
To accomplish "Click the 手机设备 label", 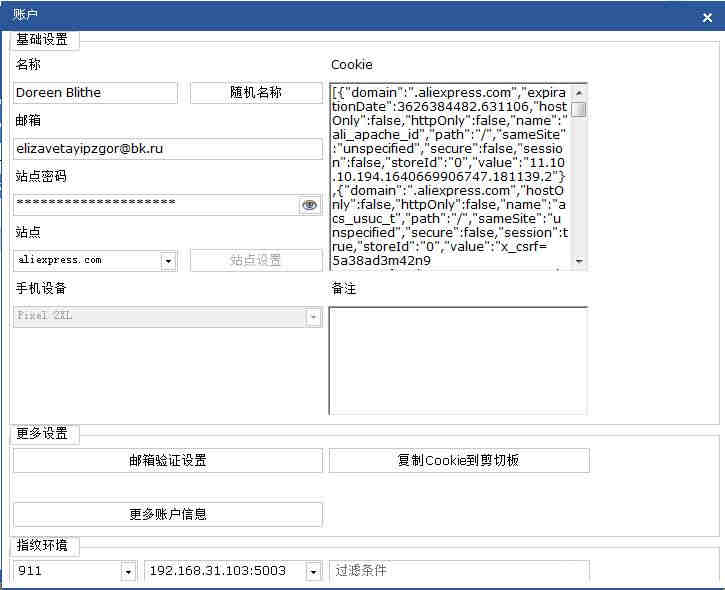I will coord(41,289).
